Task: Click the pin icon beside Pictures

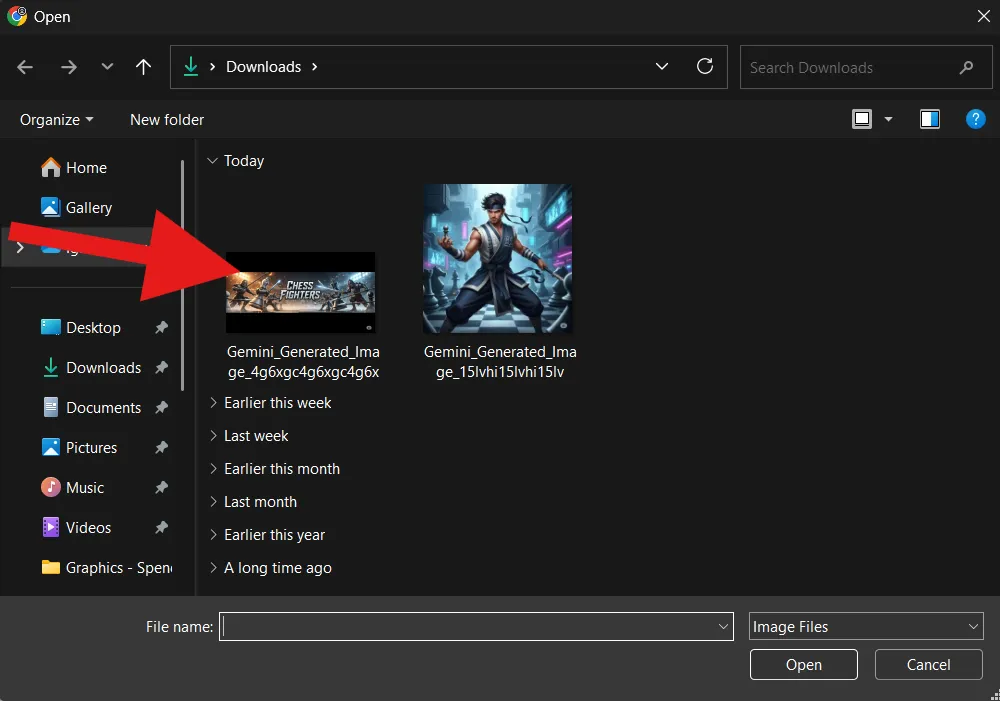Action: pos(161,447)
